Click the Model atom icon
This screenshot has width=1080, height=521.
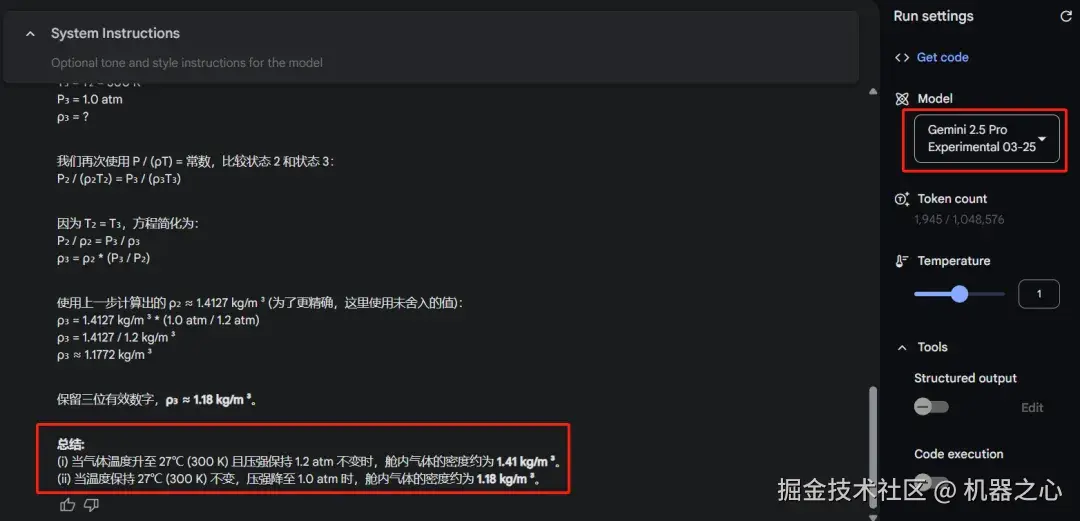[902, 99]
